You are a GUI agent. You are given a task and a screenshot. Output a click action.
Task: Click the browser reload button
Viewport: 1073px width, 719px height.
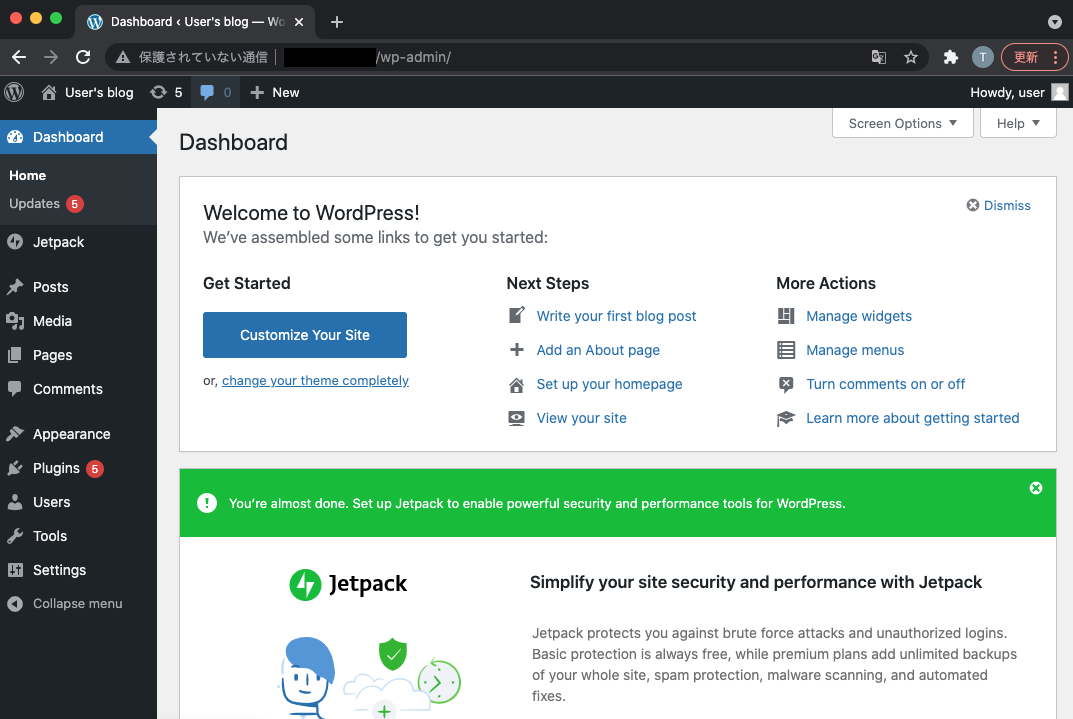click(83, 57)
